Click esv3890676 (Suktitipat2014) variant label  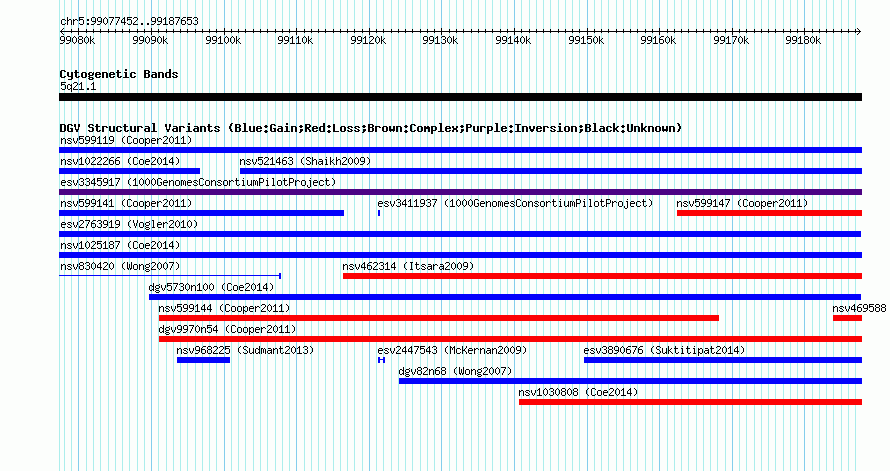664,350
